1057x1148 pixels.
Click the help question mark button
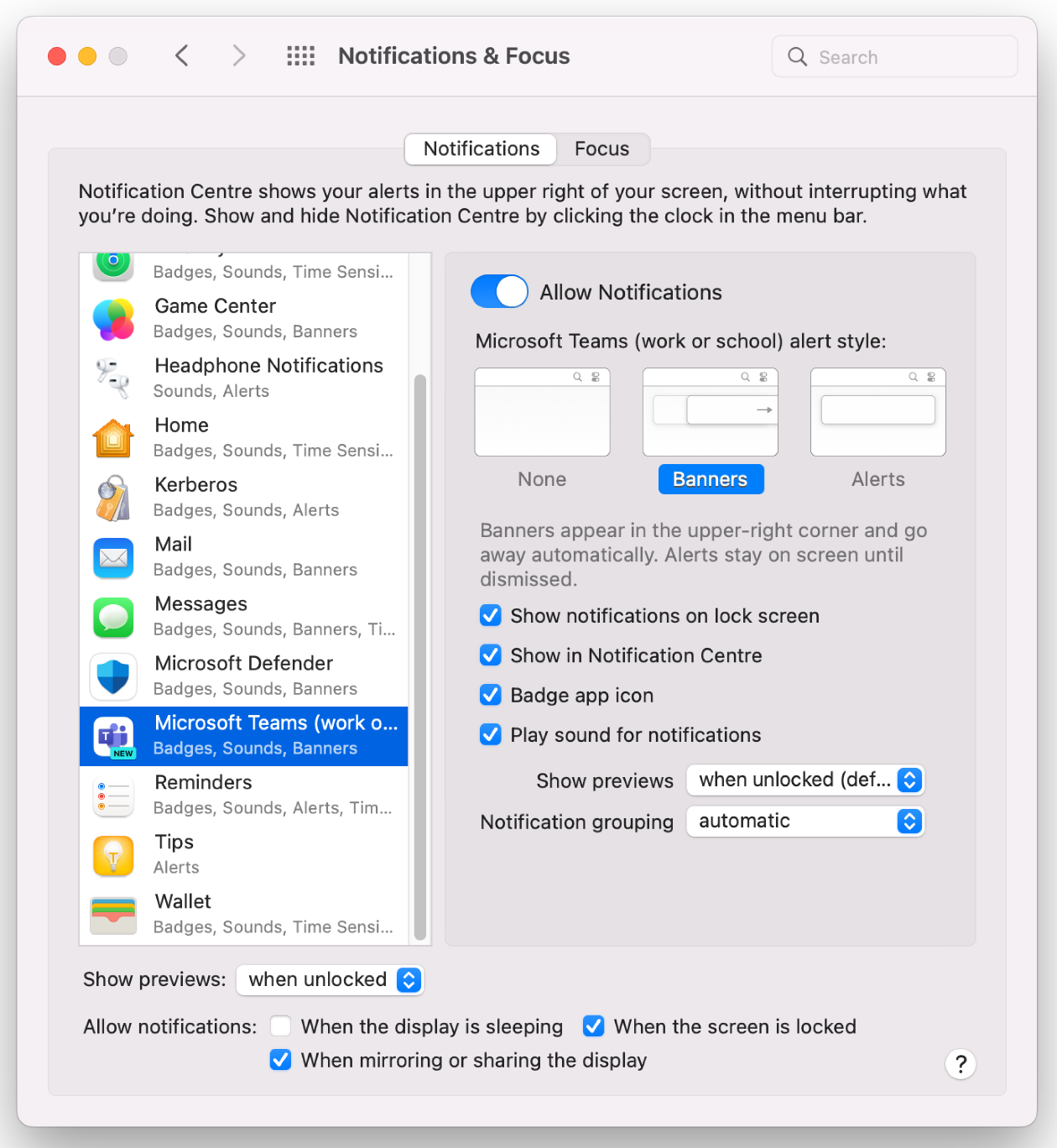(x=961, y=1063)
